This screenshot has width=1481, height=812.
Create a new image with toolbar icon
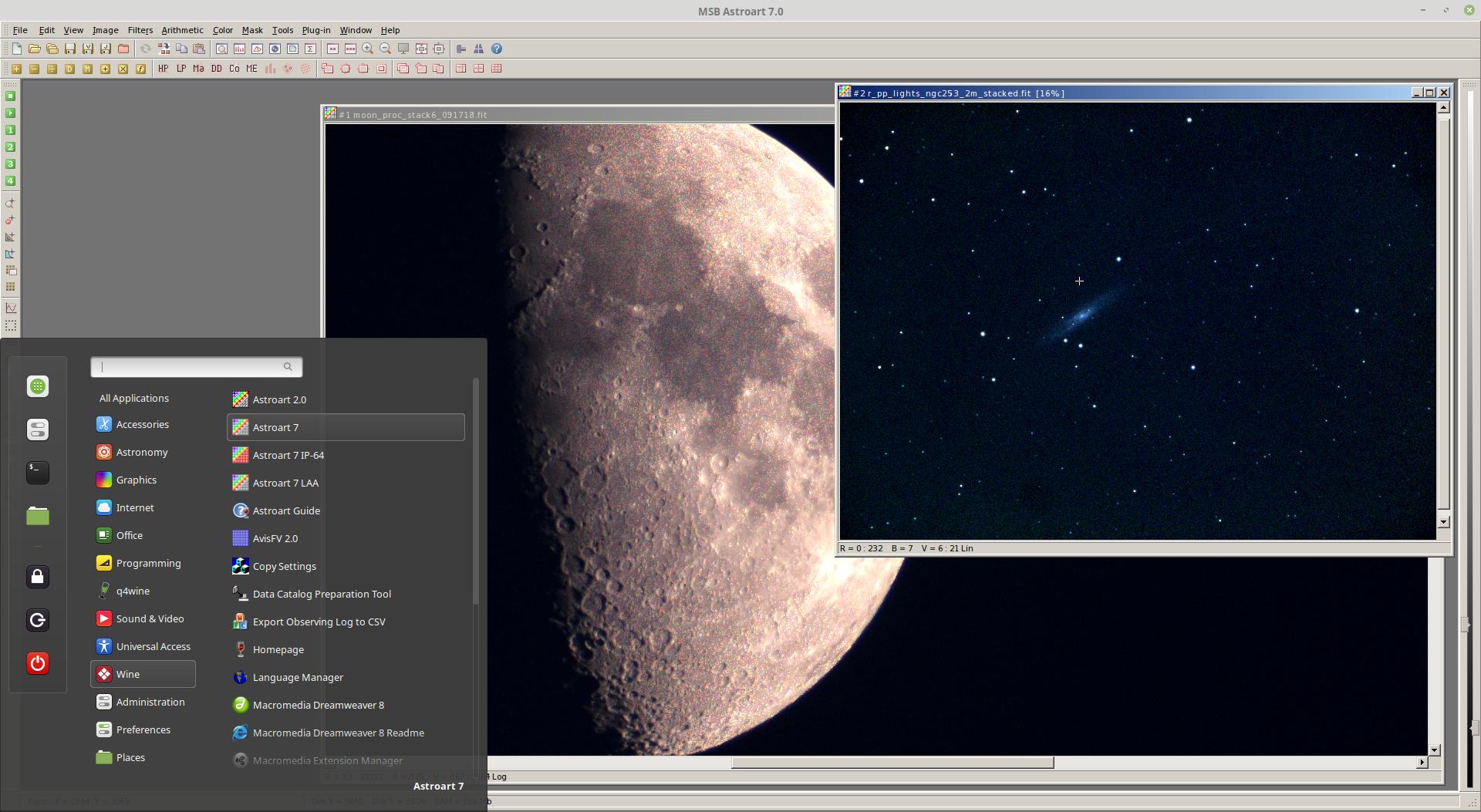16,49
